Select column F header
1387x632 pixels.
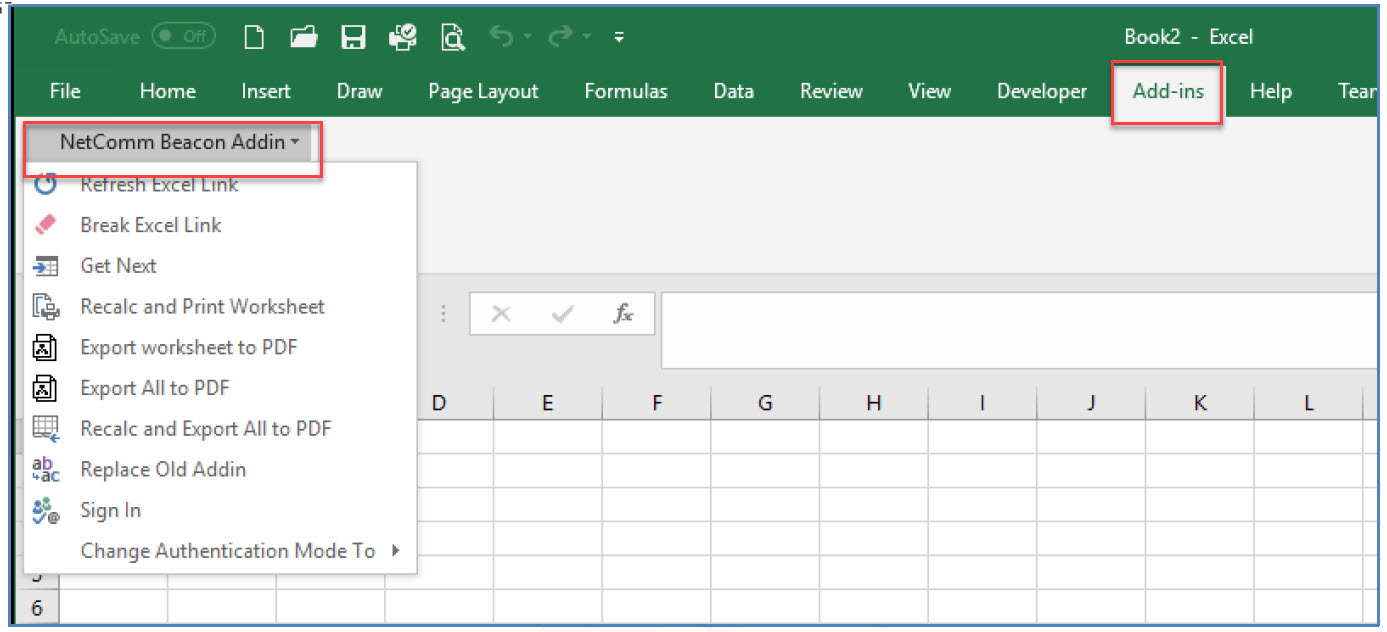(656, 404)
